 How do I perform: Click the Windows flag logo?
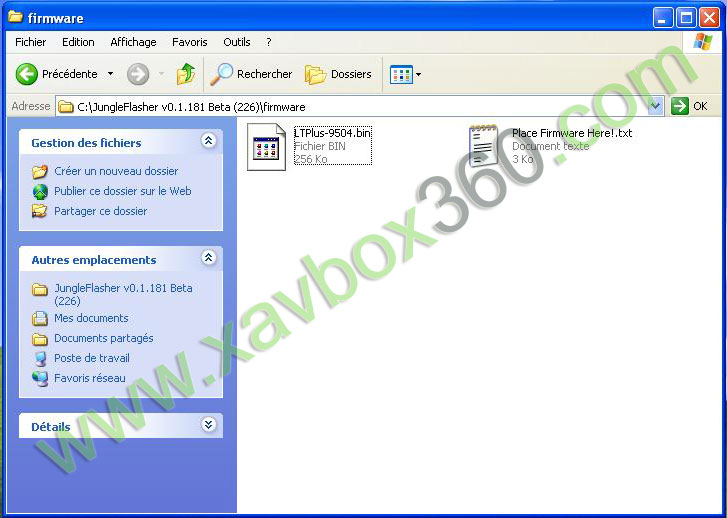(703, 42)
